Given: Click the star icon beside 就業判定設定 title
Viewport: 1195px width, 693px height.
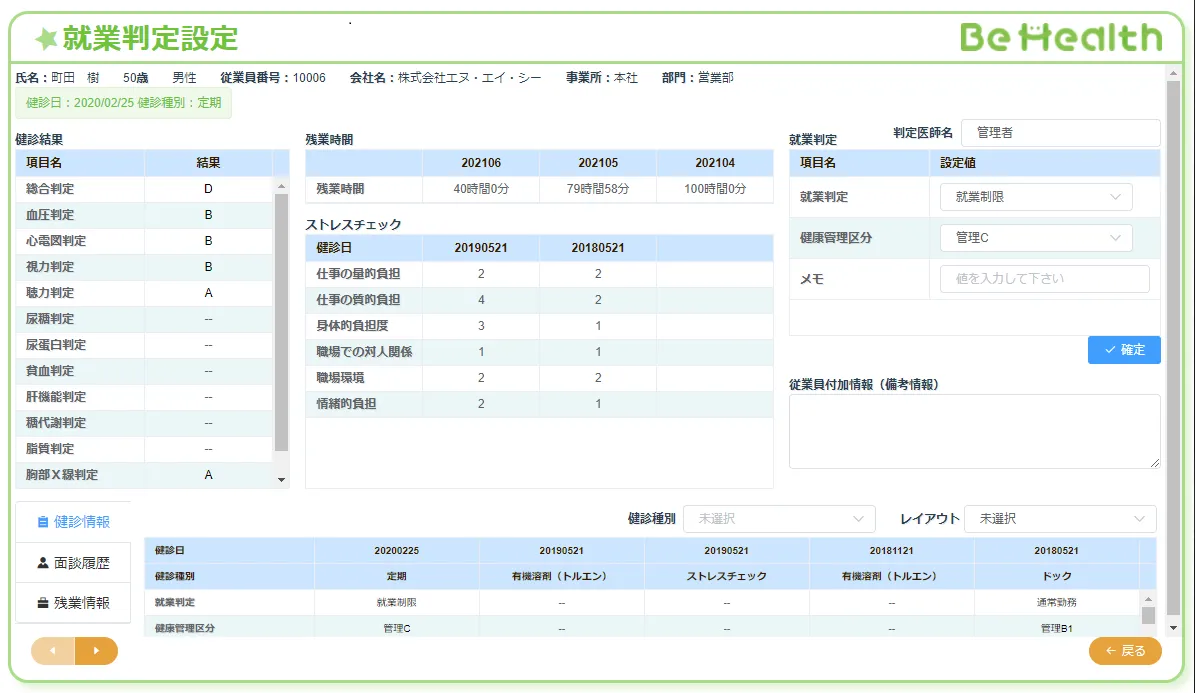Looking at the screenshot, I should [x=46, y=39].
